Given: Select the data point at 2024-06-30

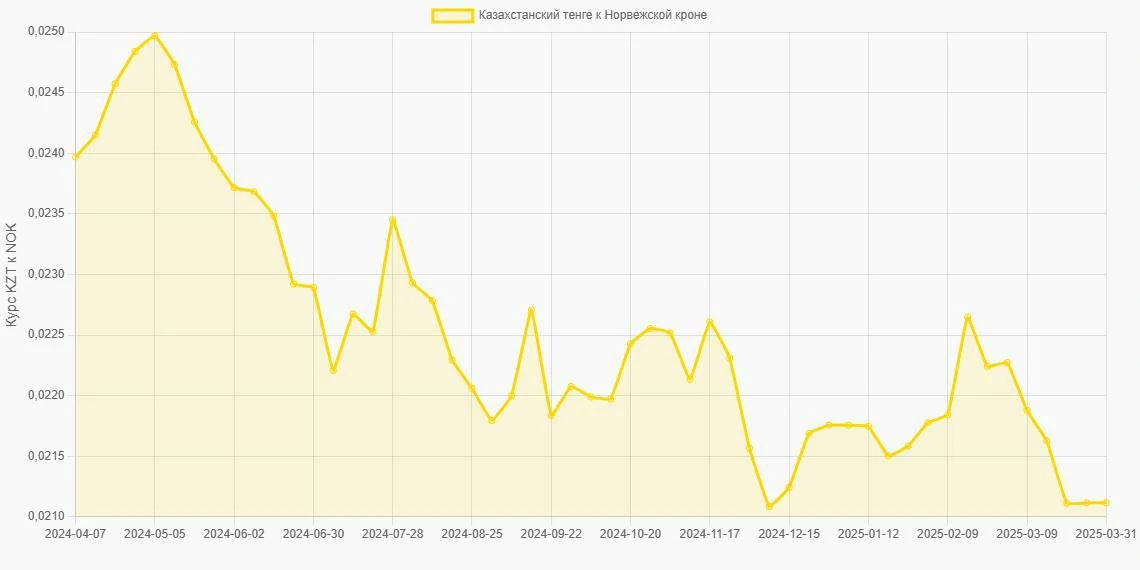Looking at the screenshot, I should click(x=313, y=288).
